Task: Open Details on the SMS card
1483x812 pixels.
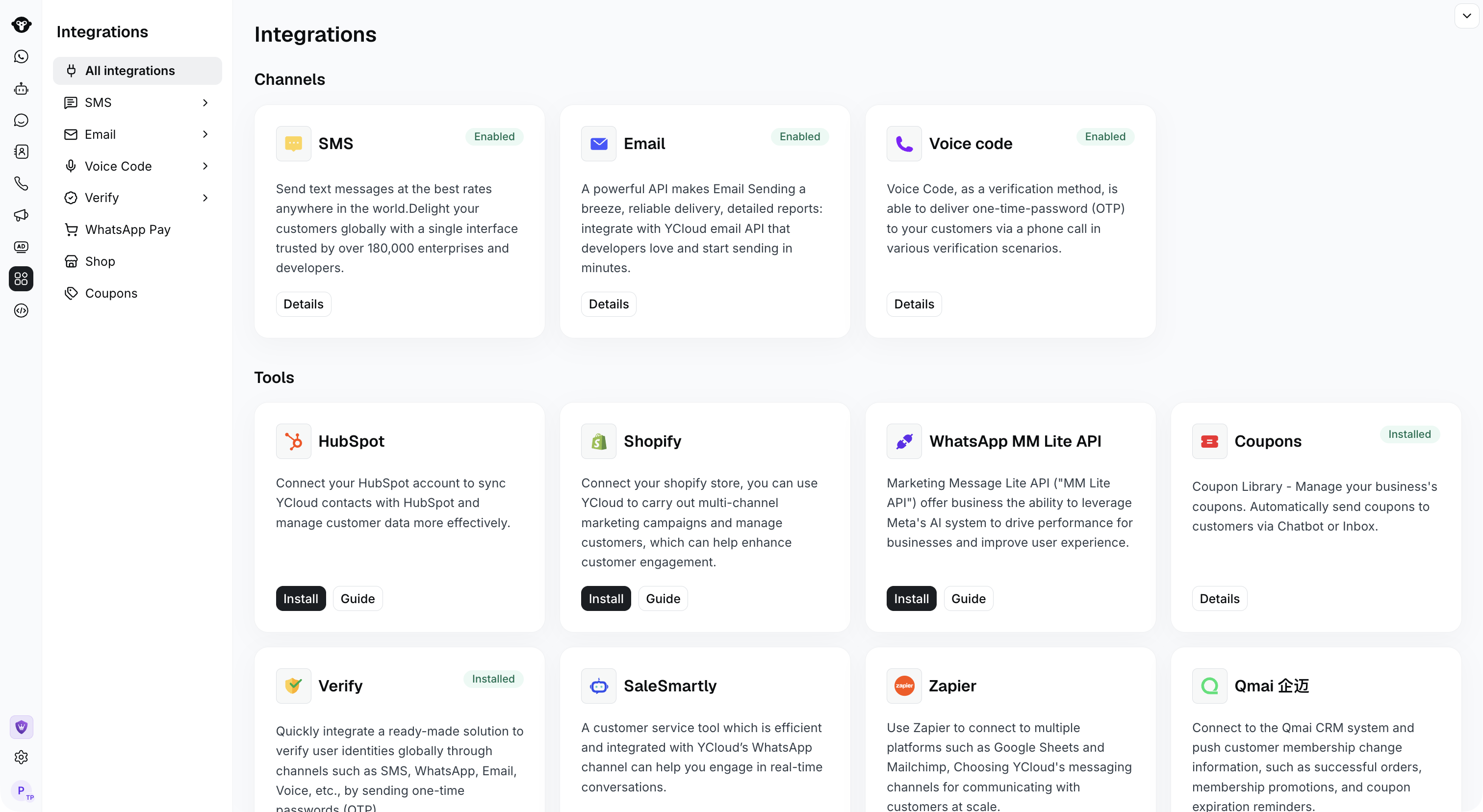Action: click(304, 304)
